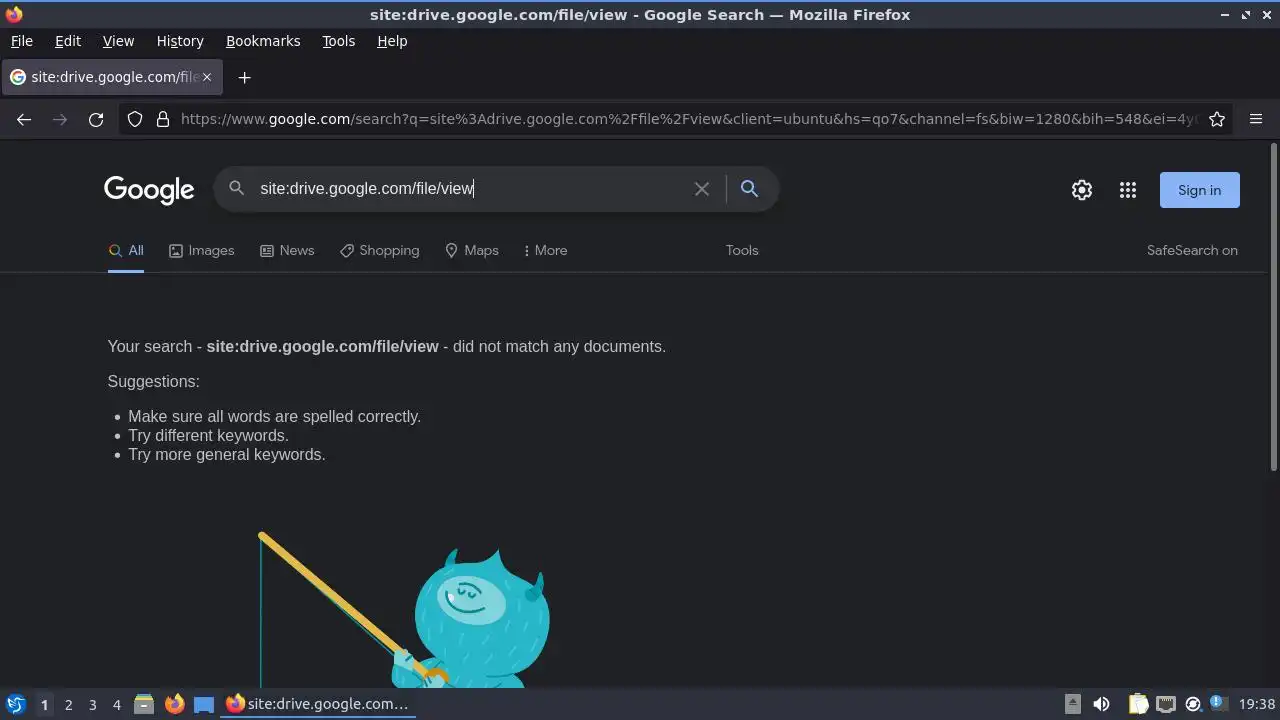Open update notifier tray icon
The height and width of the screenshot is (720, 1280).
[1192, 704]
